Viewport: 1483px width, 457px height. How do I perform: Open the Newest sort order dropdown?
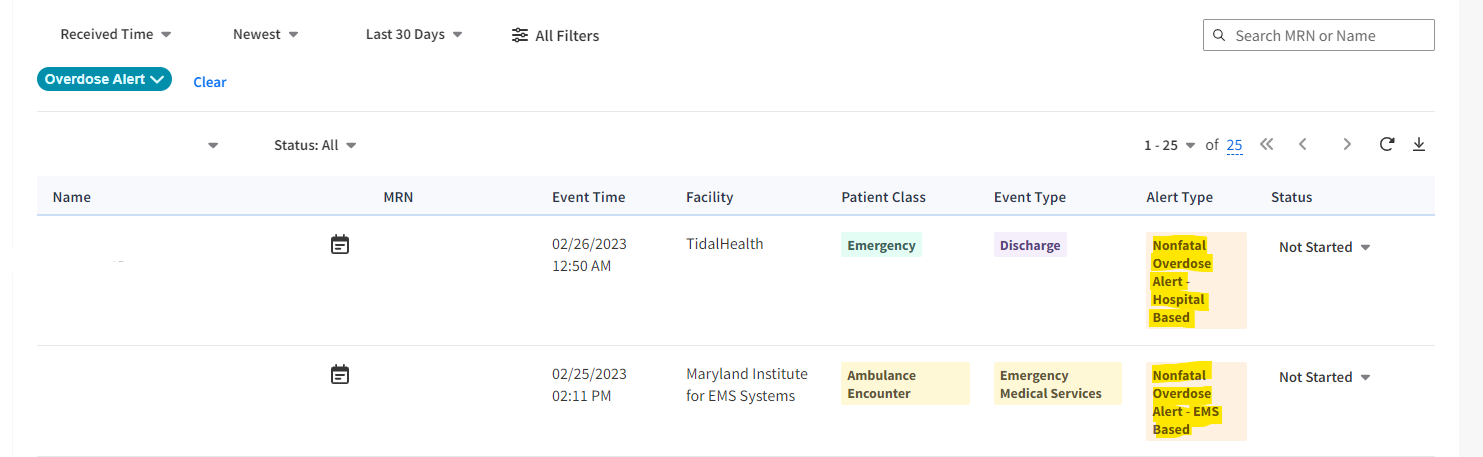[x=266, y=34]
